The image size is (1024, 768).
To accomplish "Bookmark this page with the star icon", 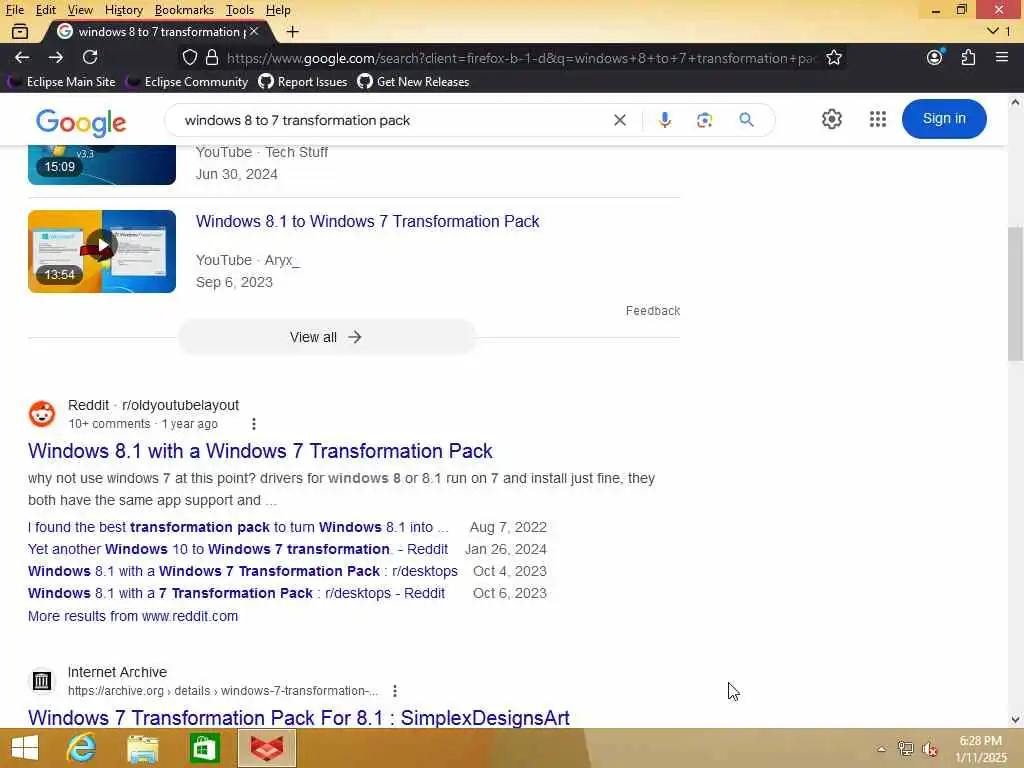I will click(x=833, y=57).
